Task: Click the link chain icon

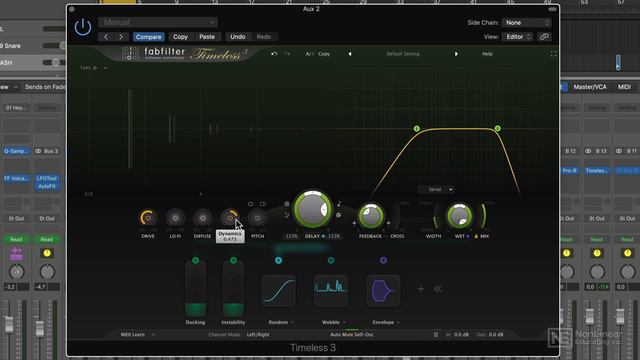Action: [x=544, y=37]
